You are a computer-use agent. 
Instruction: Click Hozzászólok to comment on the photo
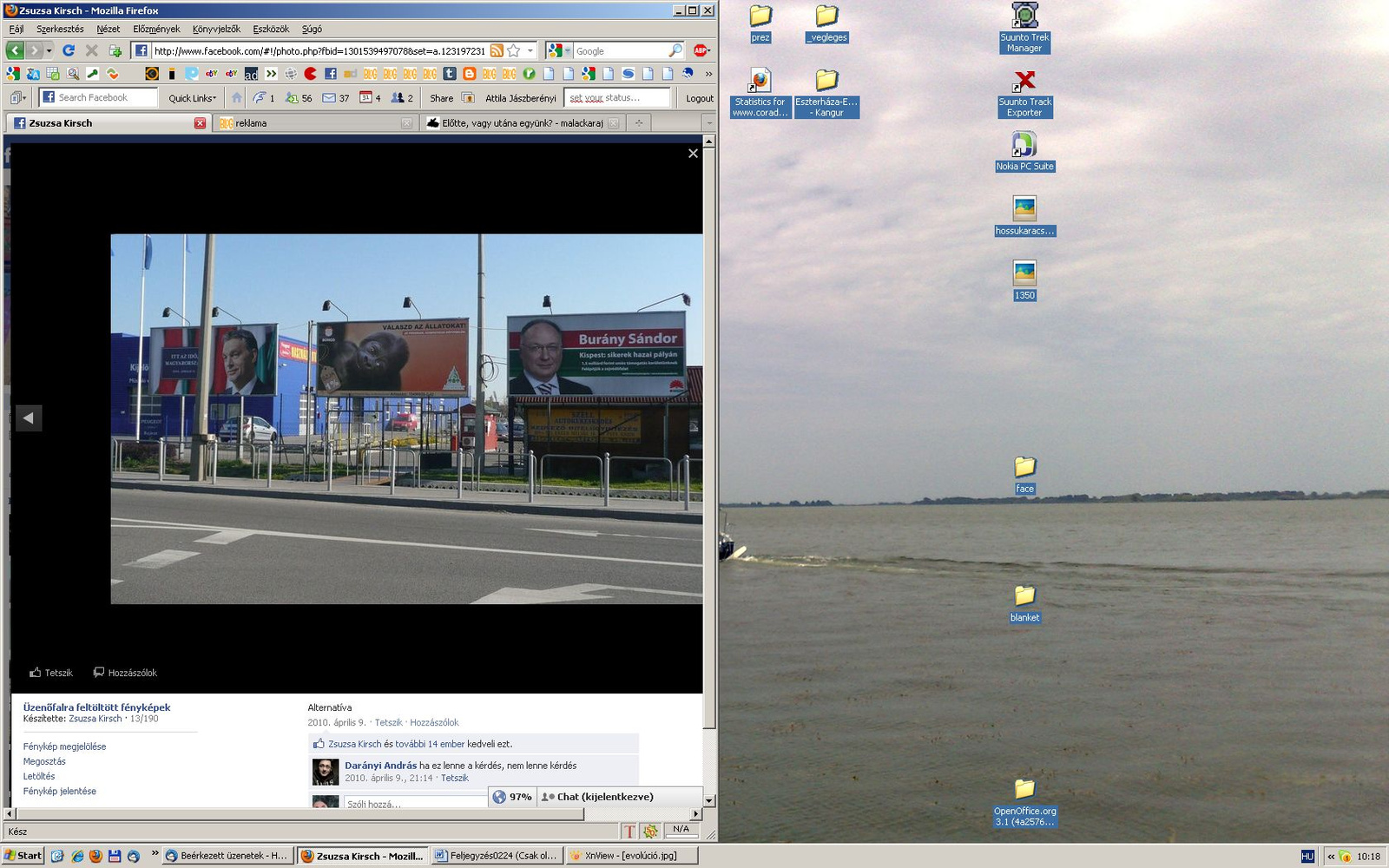tap(125, 673)
